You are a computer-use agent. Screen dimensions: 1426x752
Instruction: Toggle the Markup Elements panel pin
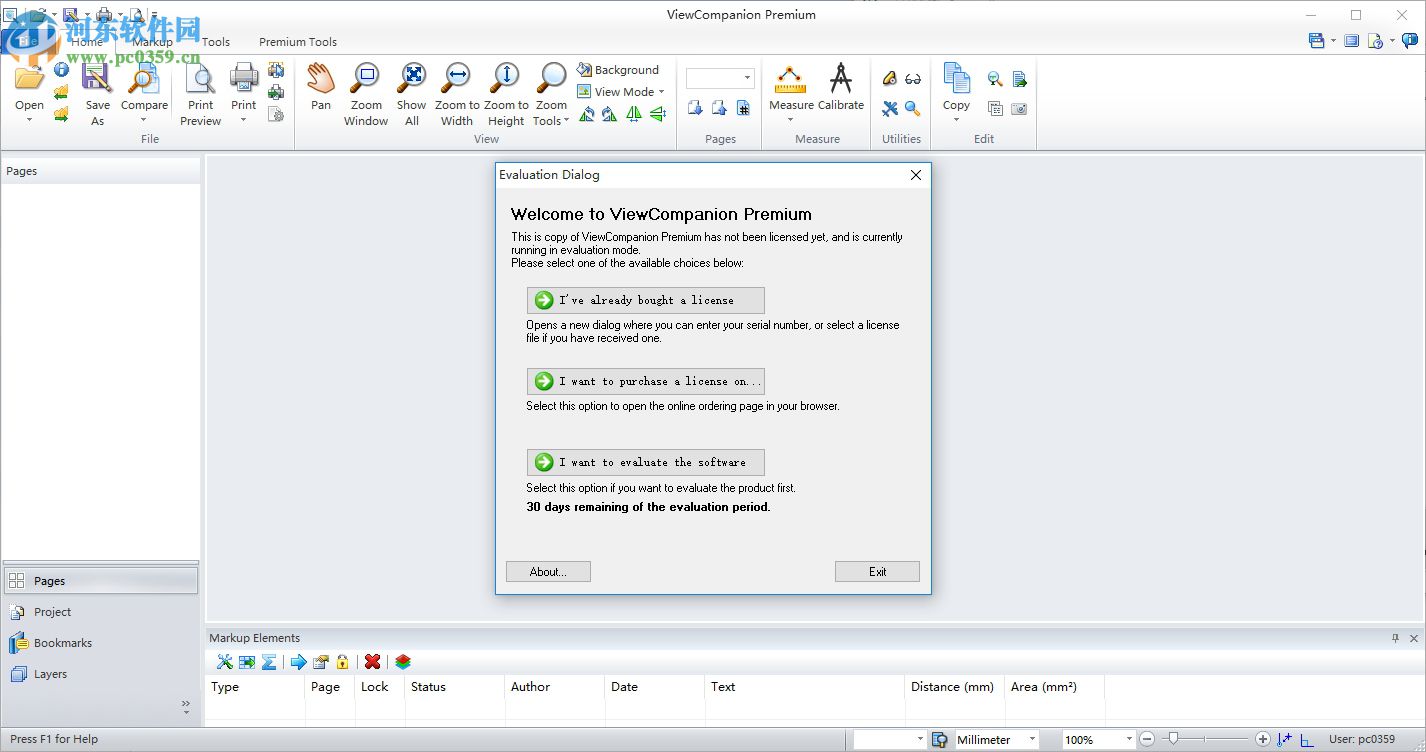(x=1396, y=638)
